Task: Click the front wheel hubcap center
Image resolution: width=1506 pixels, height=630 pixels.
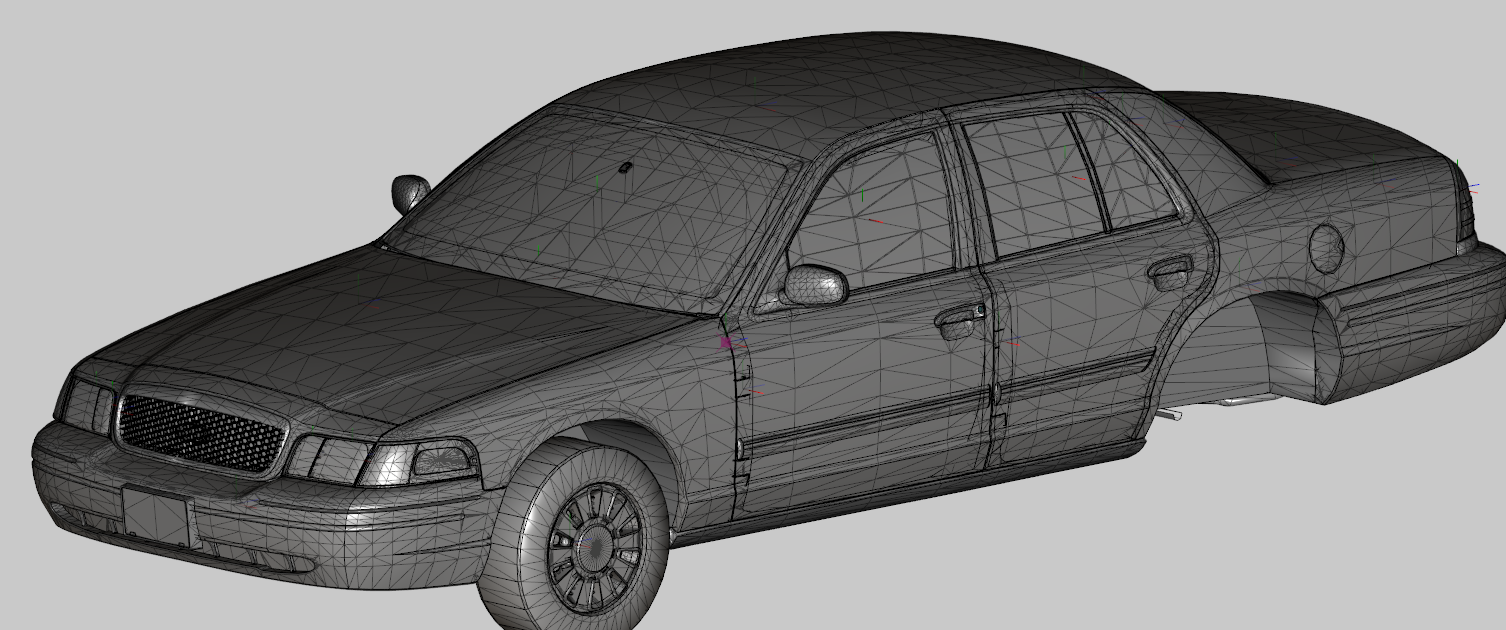Action: tap(598, 546)
